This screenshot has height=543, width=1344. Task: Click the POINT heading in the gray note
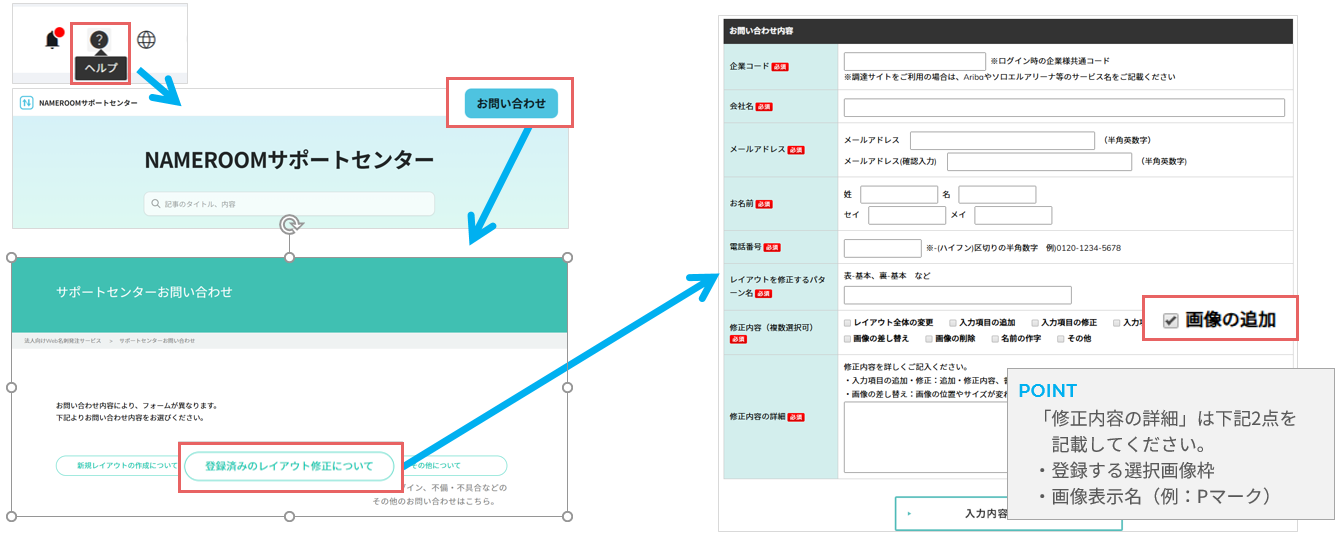[x=1047, y=391]
